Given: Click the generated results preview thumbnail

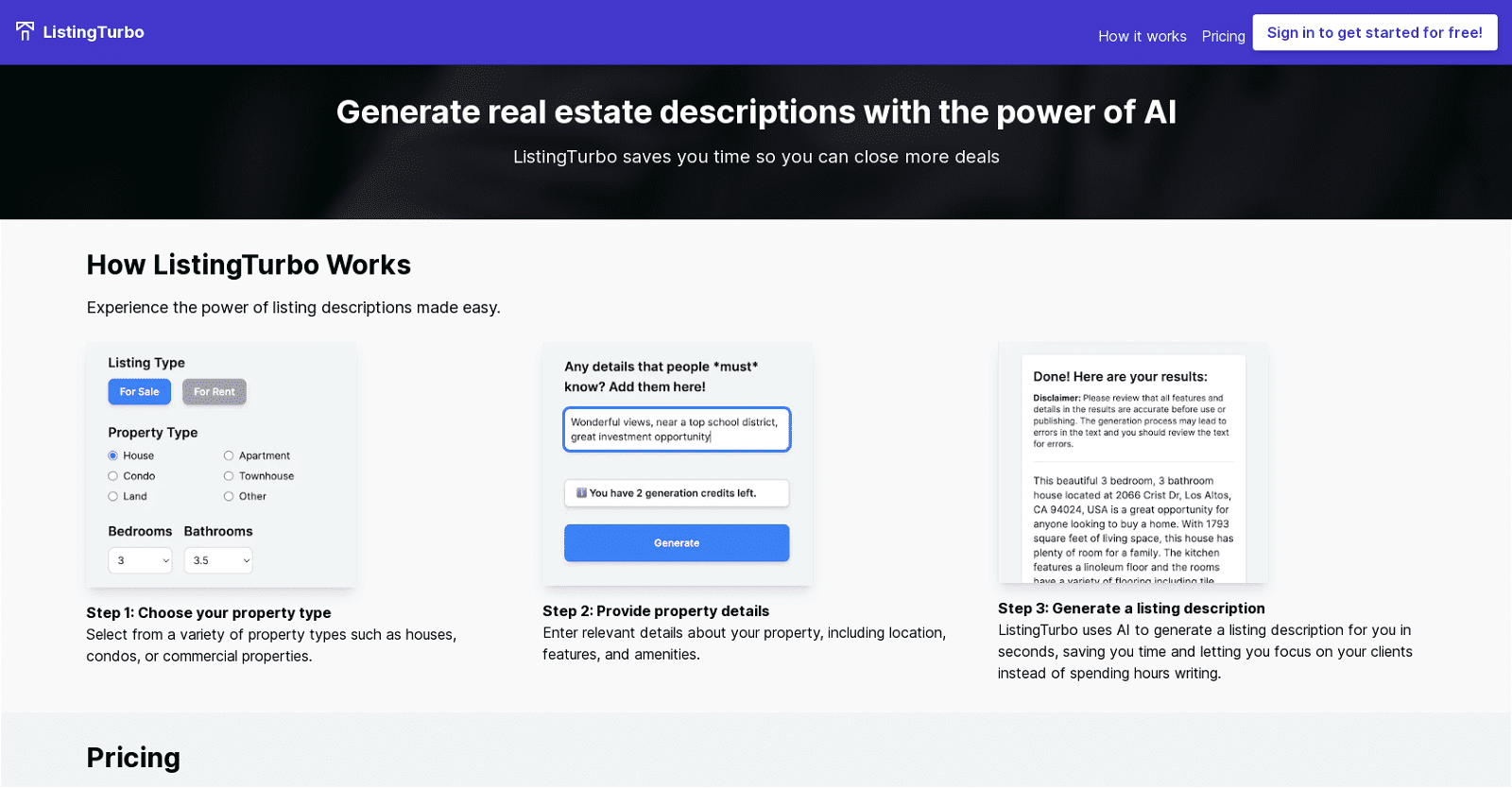Looking at the screenshot, I should click(x=1133, y=463).
